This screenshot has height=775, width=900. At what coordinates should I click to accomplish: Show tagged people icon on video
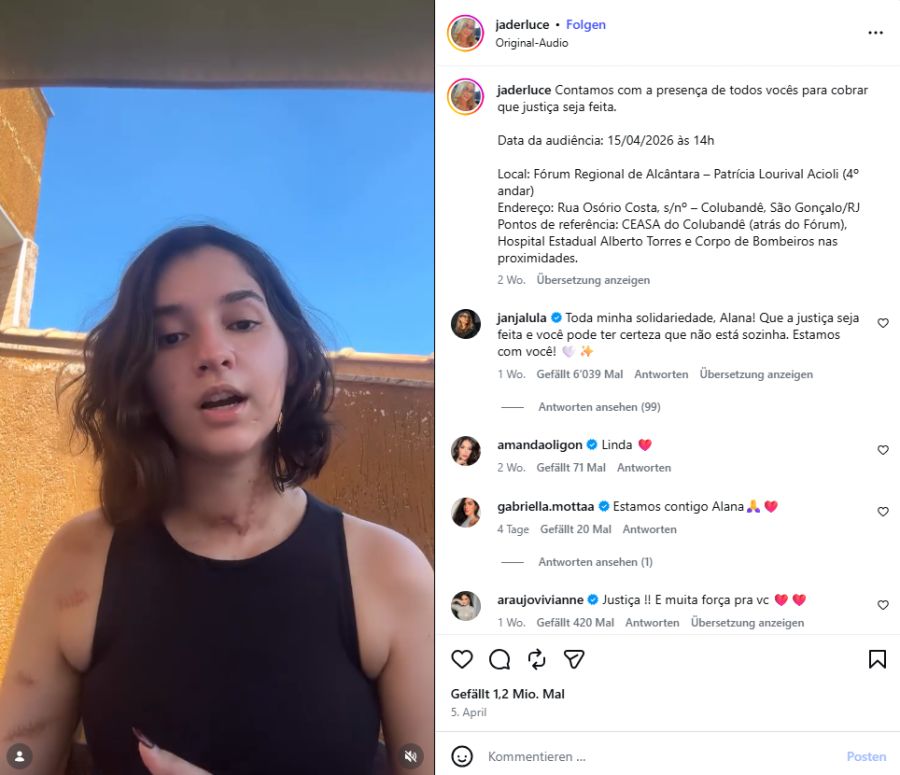coord(19,756)
